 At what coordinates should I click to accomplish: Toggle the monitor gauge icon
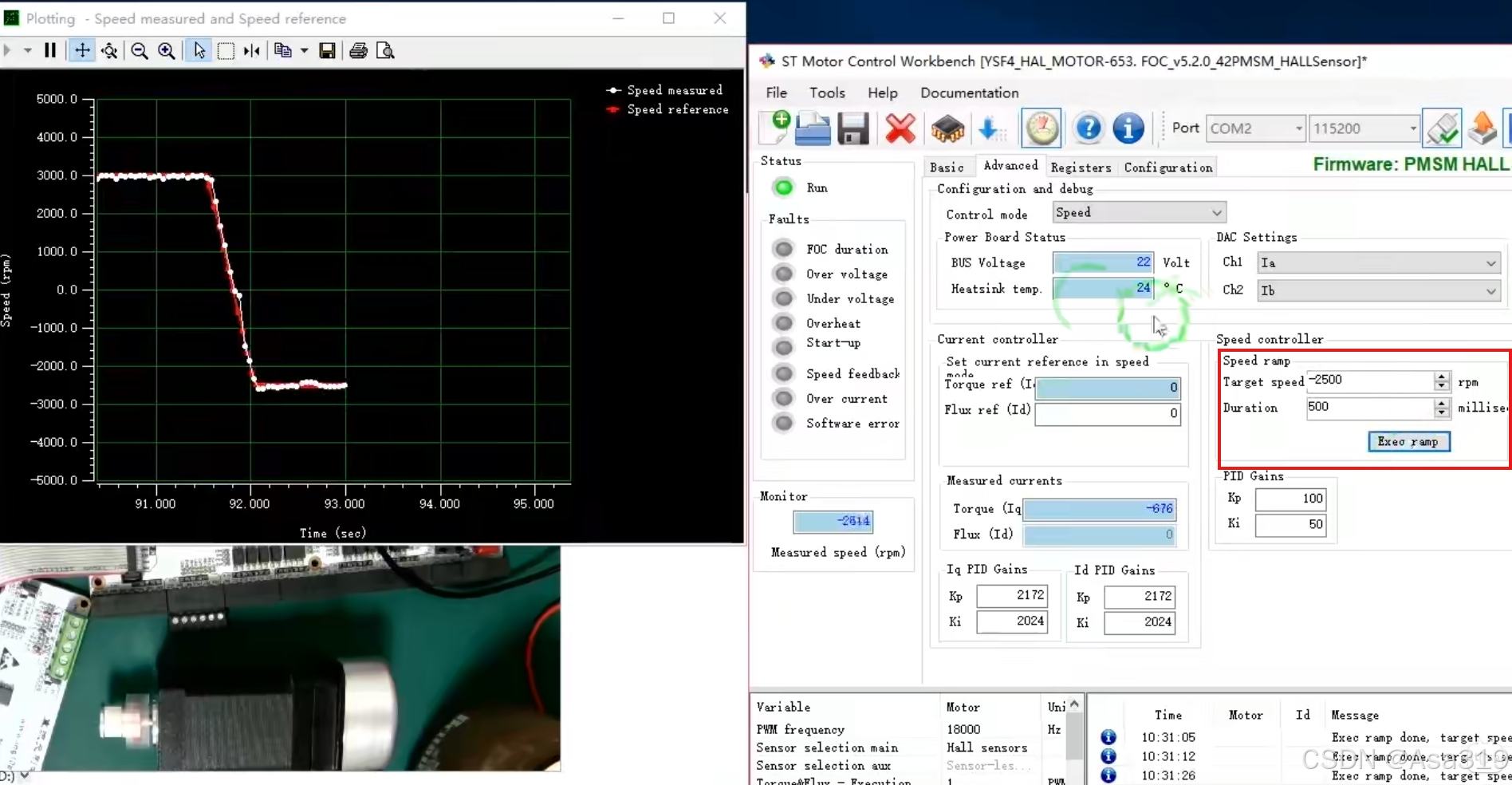(x=1041, y=128)
